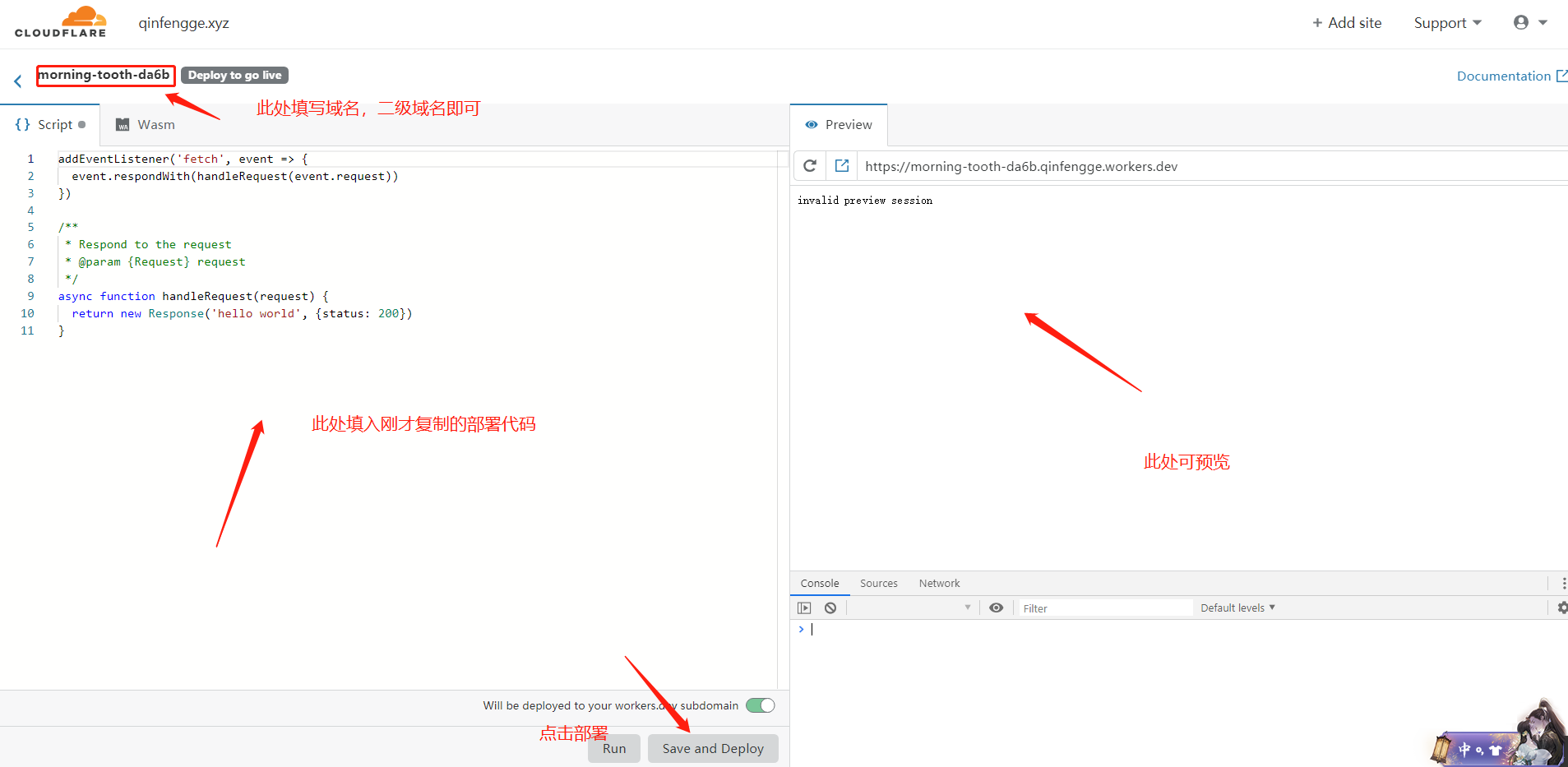Clear the console with block icon
This screenshot has height=767, width=1568.
pyautogui.click(x=830, y=608)
